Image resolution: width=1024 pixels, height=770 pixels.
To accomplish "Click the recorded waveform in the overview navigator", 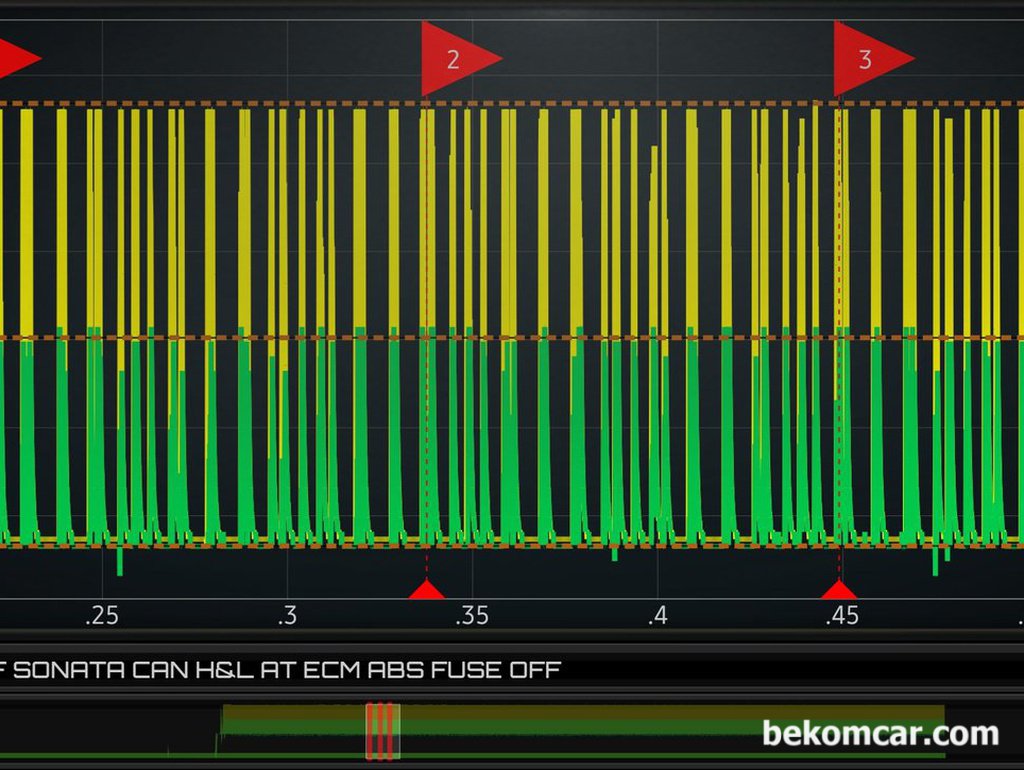I will pos(581,730).
